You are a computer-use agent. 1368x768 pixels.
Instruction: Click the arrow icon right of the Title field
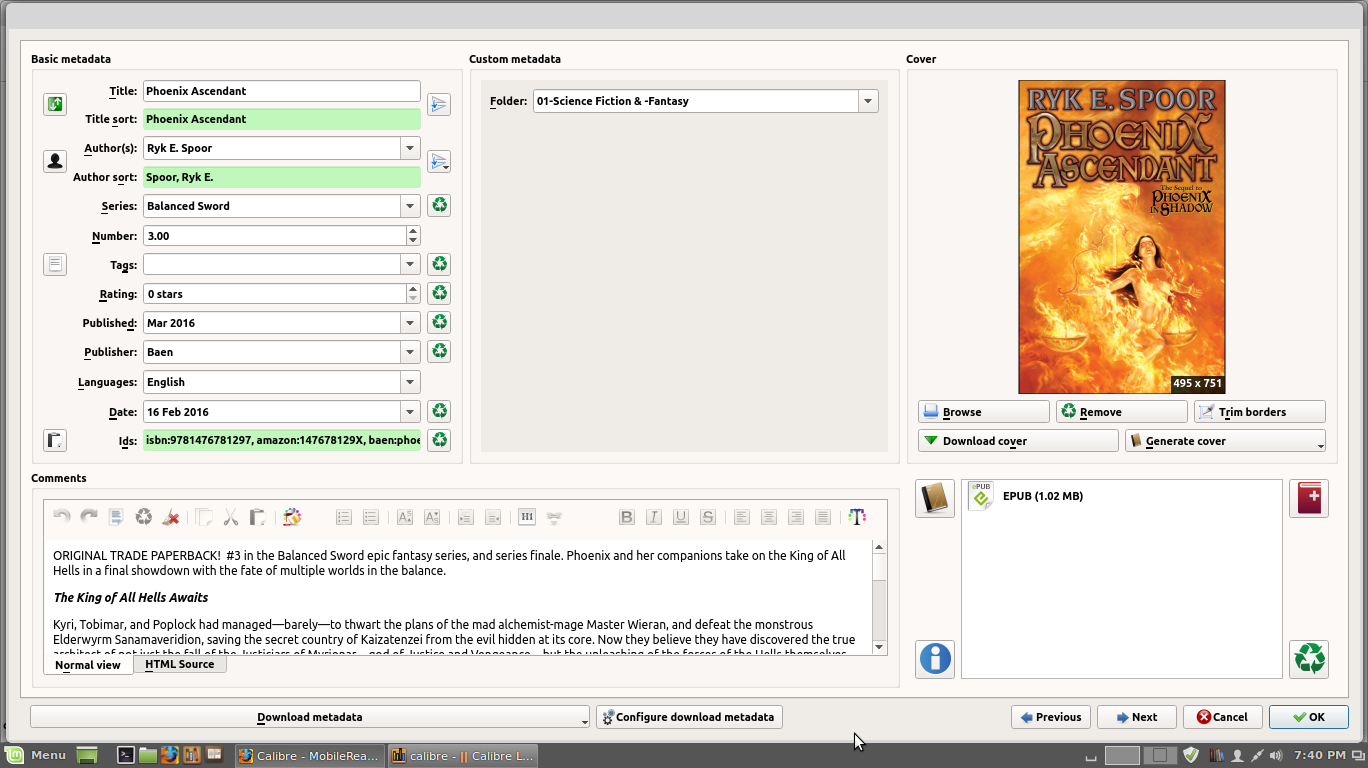tap(439, 104)
